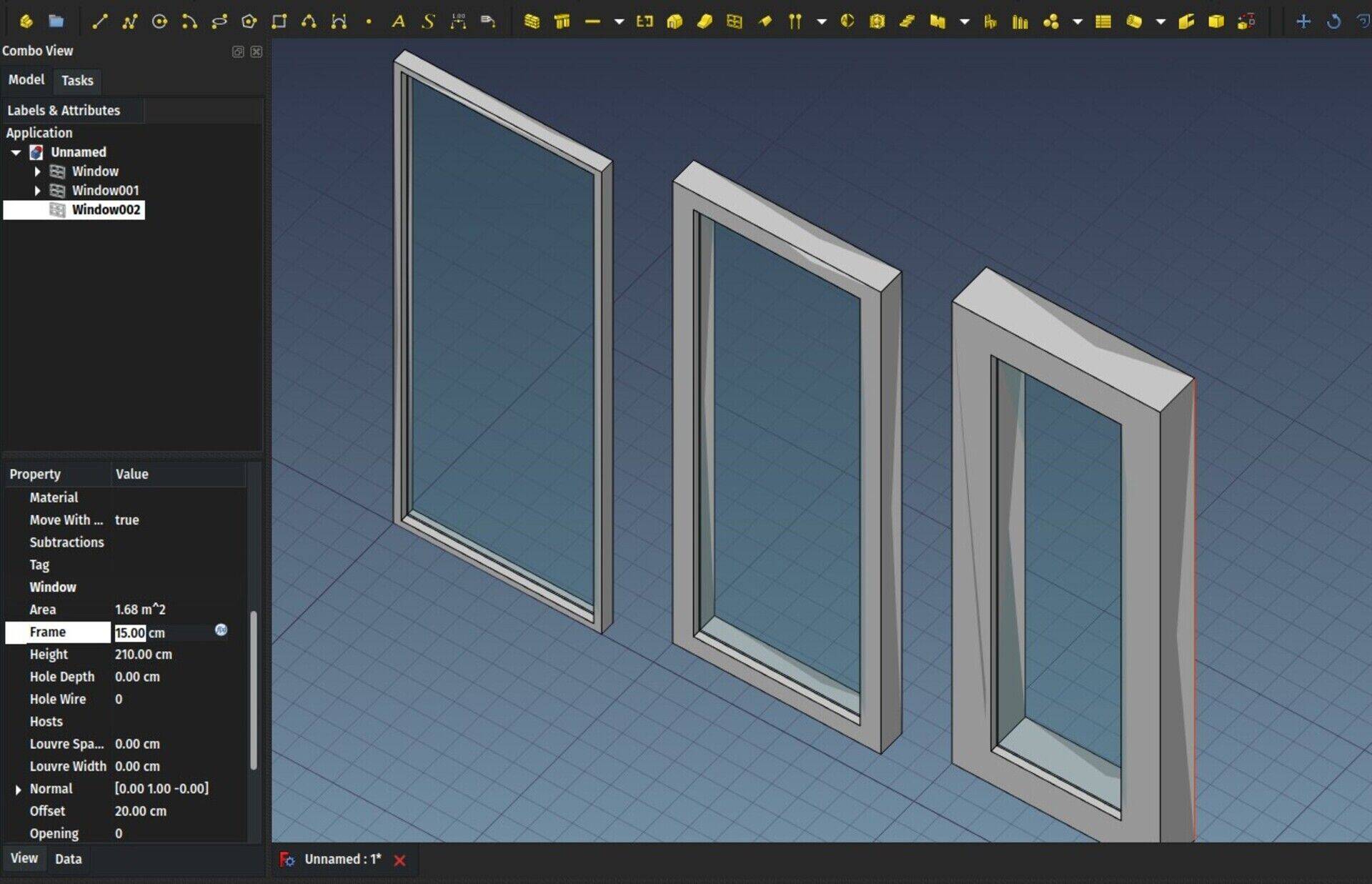Viewport: 1372px width, 884px height.
Task: Select the Cut Plane tool
Action: tap(1186, 21)
